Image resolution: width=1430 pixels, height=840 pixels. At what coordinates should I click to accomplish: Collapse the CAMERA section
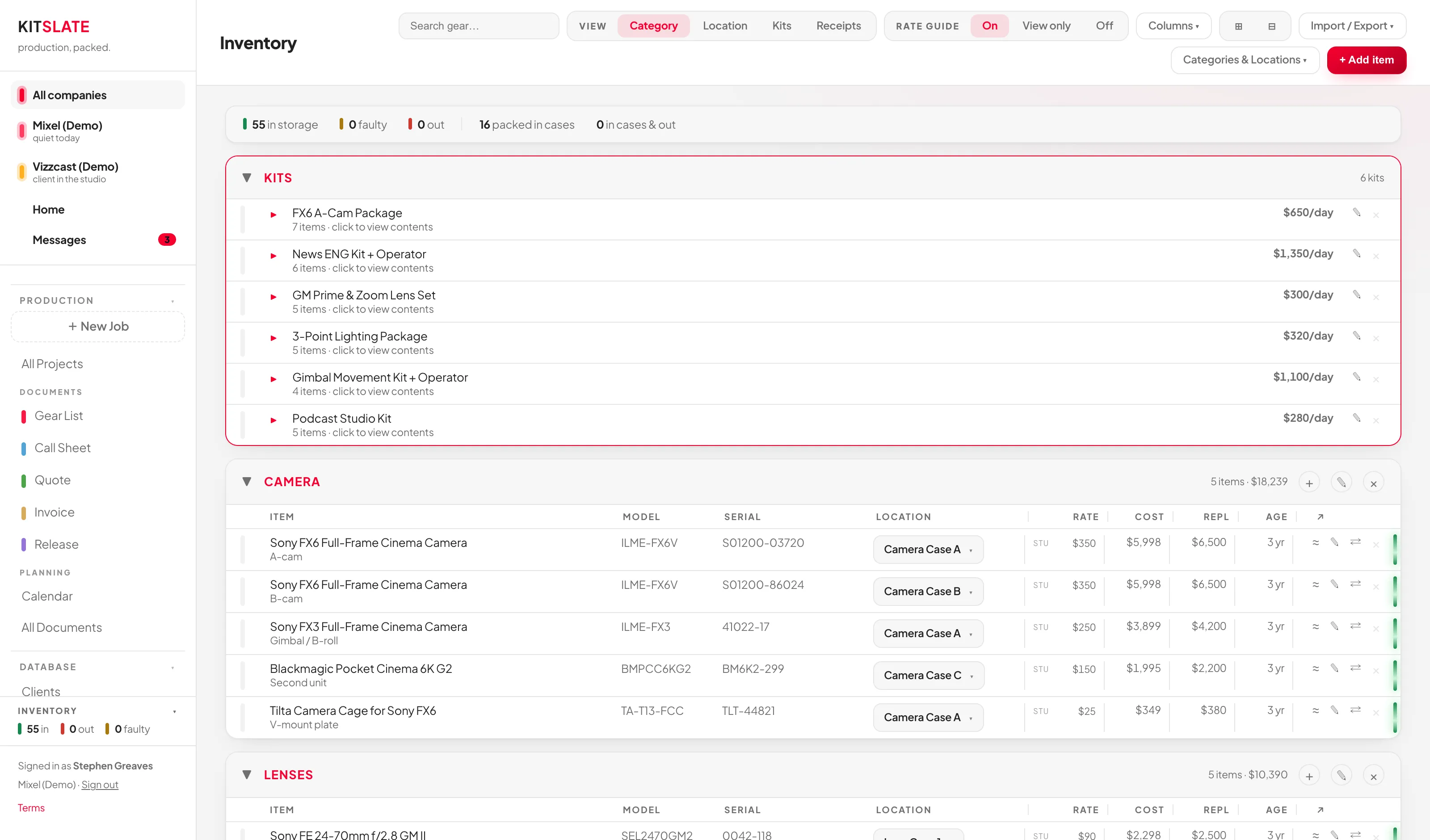click(247, 481)
